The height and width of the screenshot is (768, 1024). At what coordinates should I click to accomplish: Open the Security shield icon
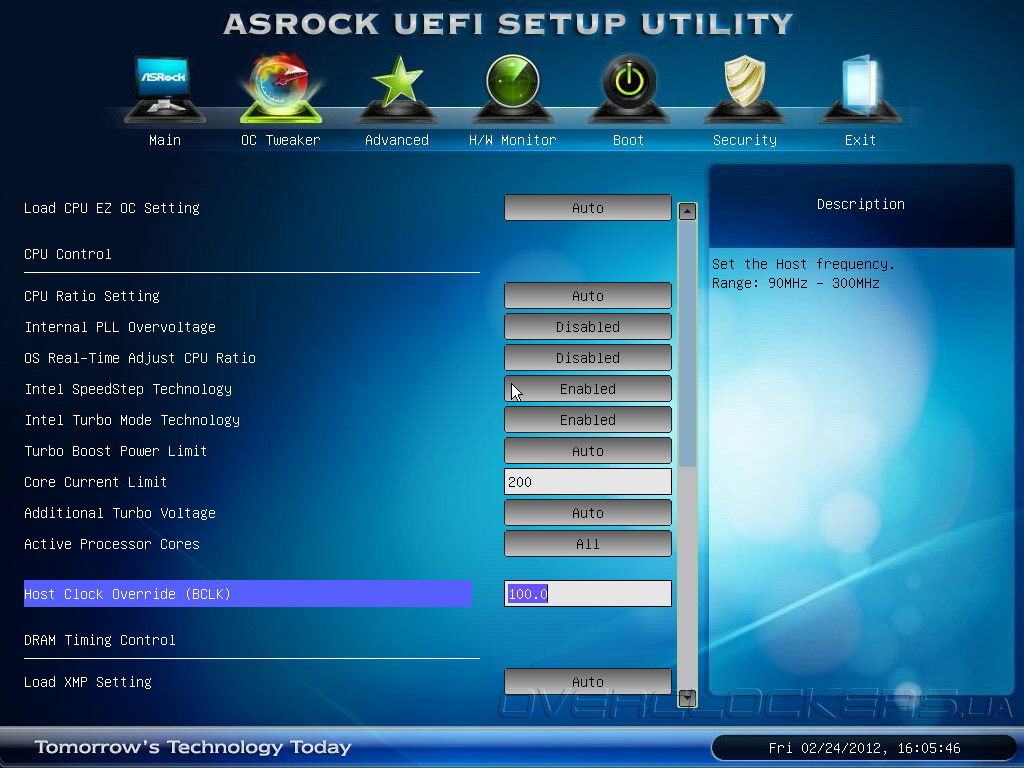(744, 88)
